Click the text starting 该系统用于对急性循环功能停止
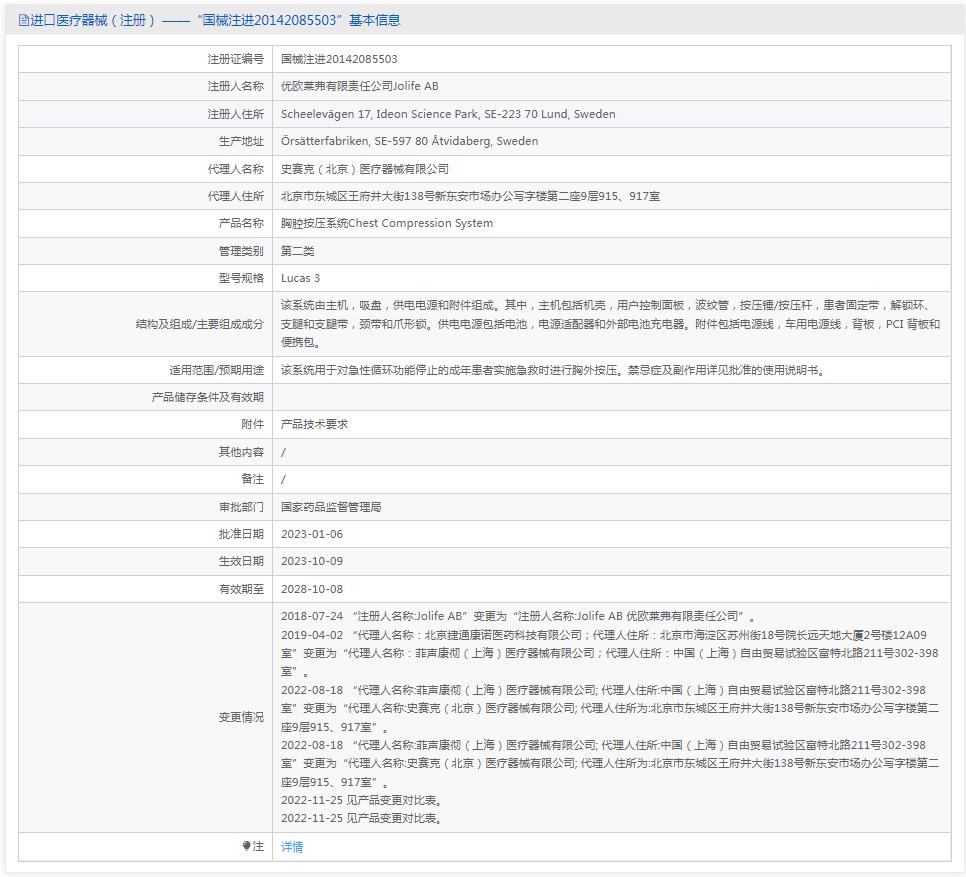Viewport: 966px width, 877px height. (x=553, y=370)
